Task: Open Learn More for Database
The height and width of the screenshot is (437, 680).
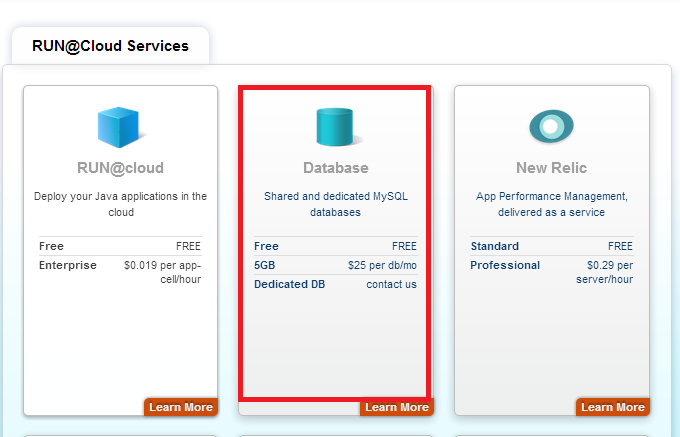Action: pyautogui.click(x=397, y=408)
